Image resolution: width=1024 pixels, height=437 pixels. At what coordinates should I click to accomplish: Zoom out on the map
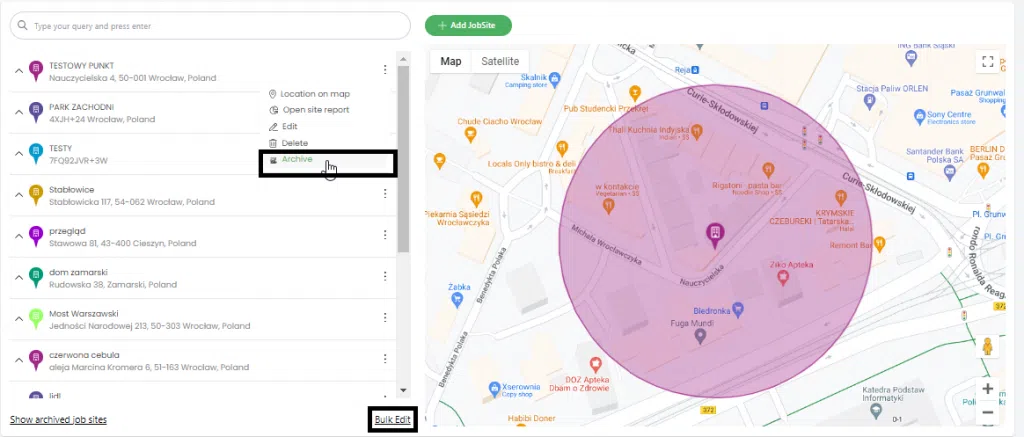[987, 412]
